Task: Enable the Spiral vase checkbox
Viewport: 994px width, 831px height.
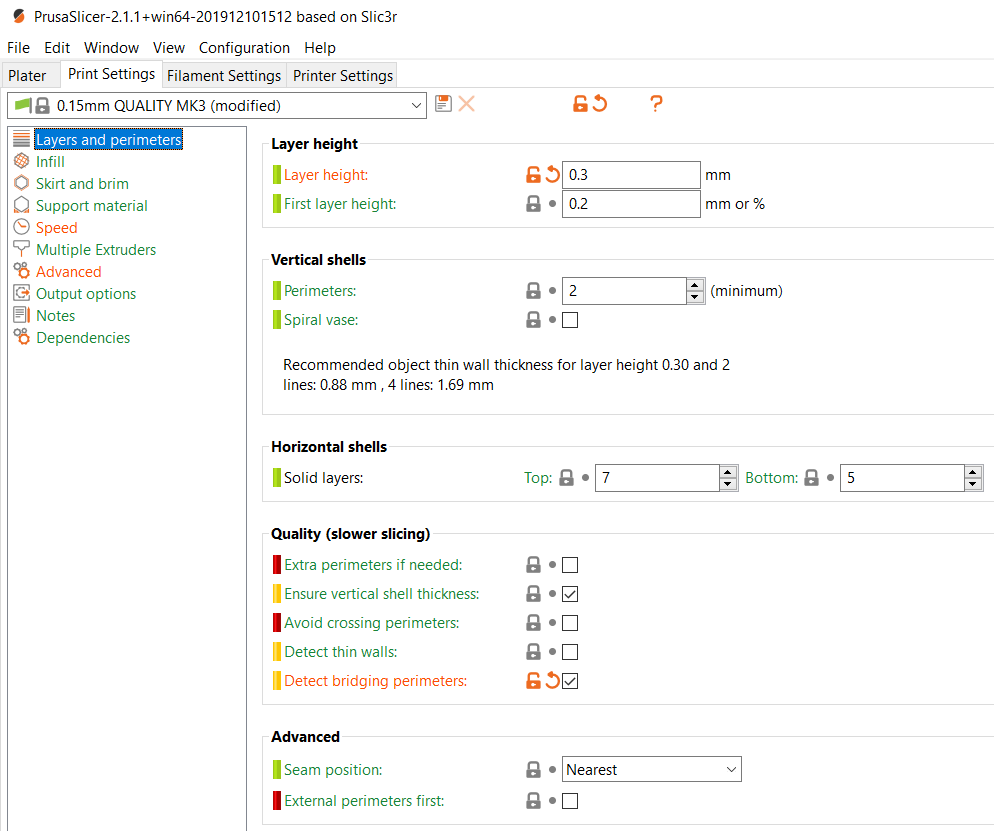Action: [570, 320]
